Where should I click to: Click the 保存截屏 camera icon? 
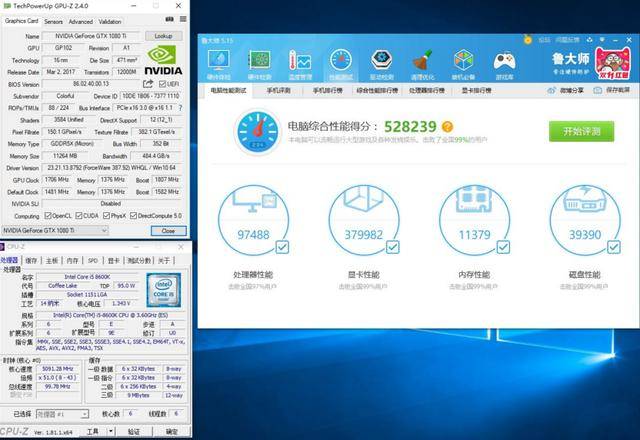point(598,90)
